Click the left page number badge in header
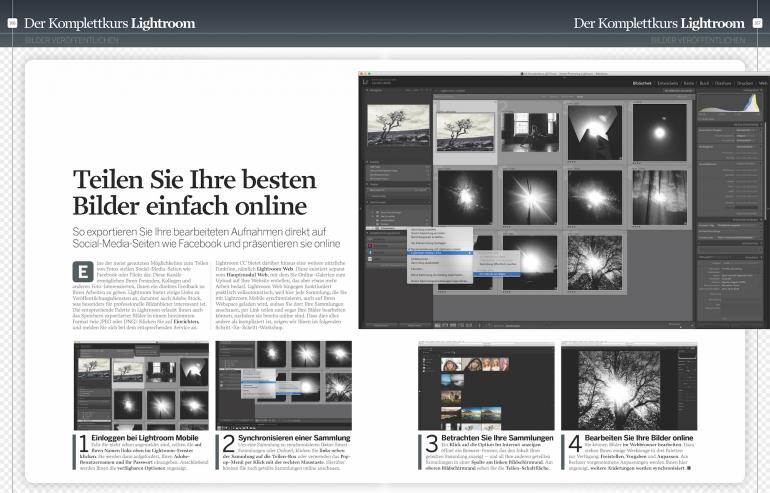This screenshot has height=493, width=770. coord(12,23)
